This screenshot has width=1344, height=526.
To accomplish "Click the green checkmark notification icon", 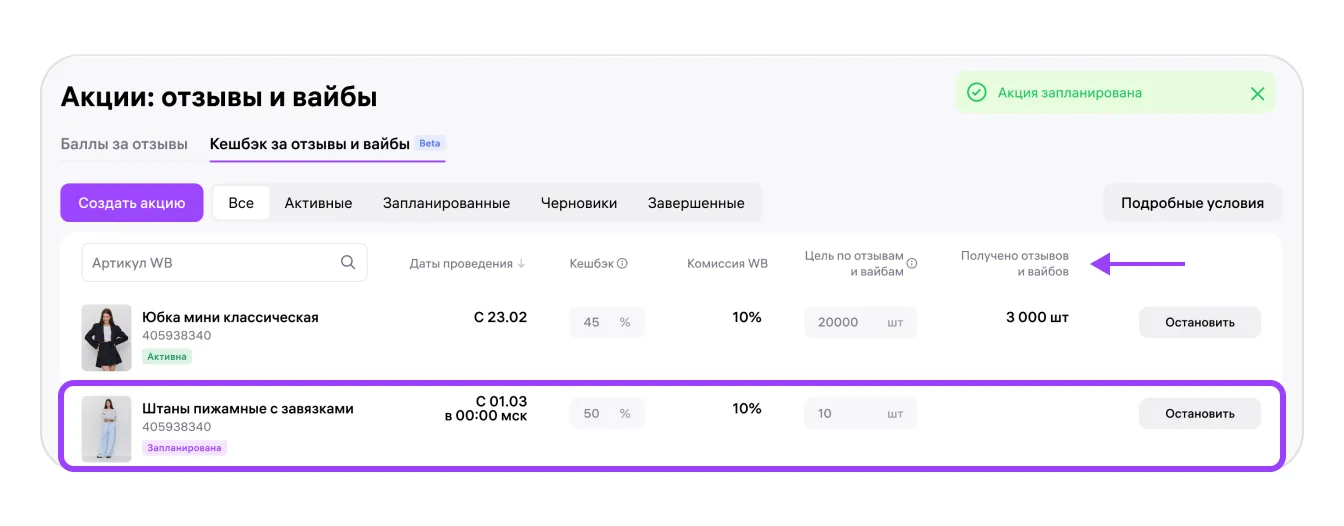I will (x=977, y=93).
